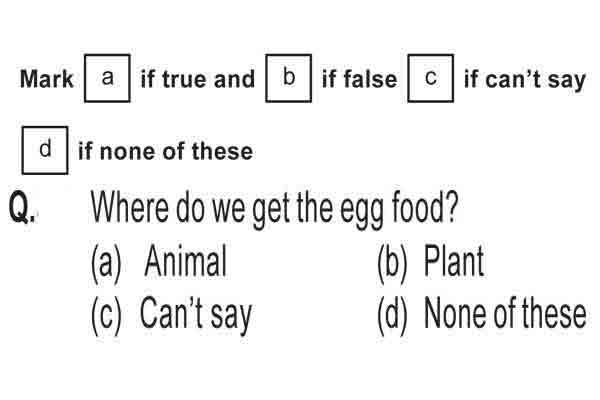Select the answer text Plant

pyautogui.click(x=454, y=261)
